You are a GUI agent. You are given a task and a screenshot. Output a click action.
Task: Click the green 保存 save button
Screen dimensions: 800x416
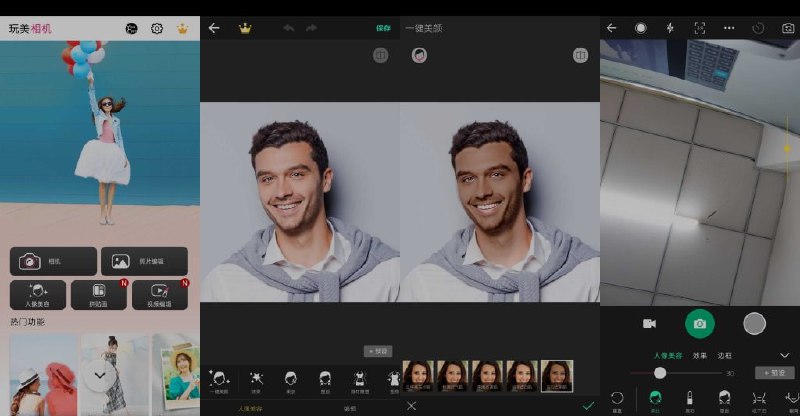click(383, 28)
